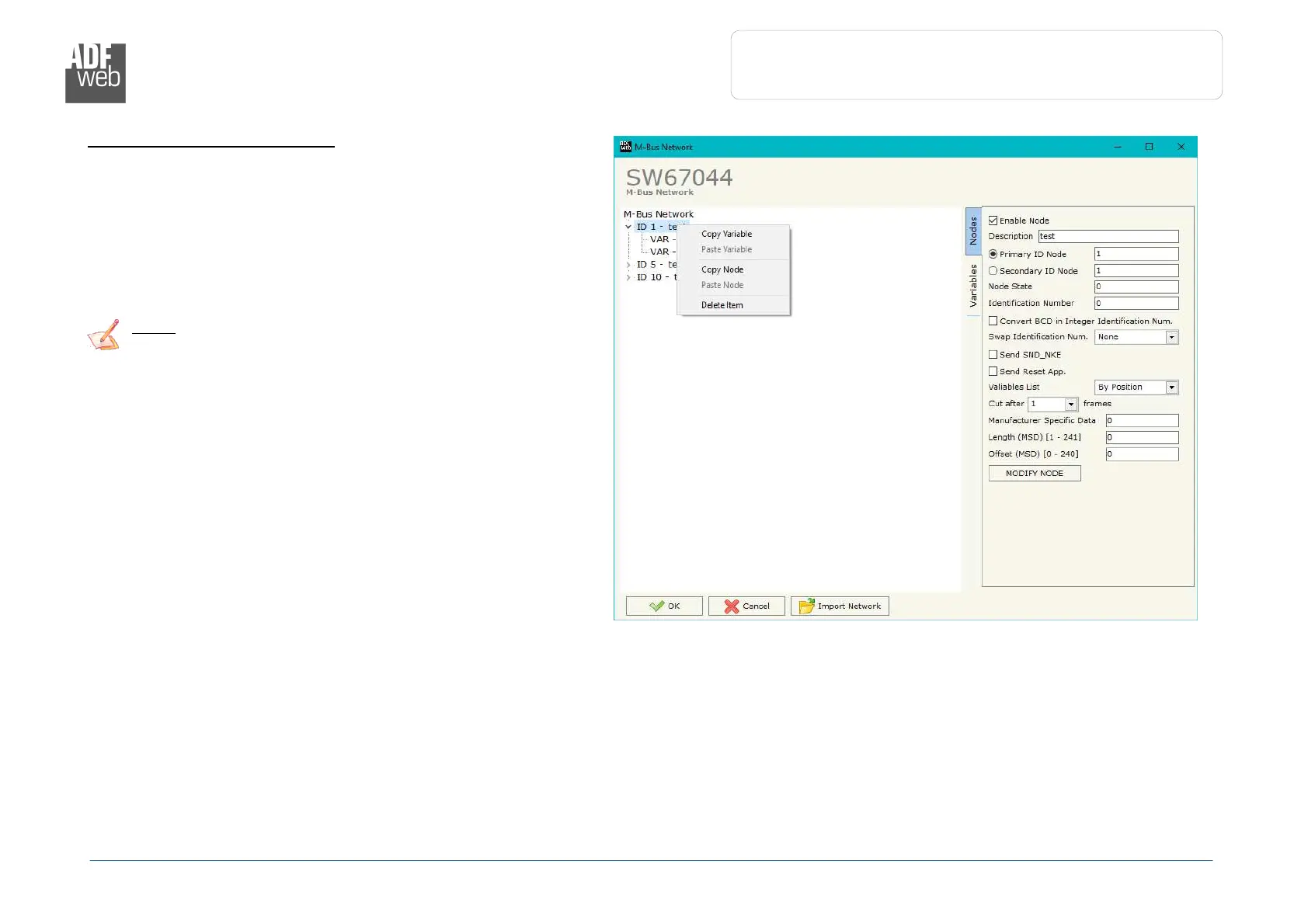Toggle the Enable Node checkbox
This screenshot has width=1308, height=924.
coord(993,221)
